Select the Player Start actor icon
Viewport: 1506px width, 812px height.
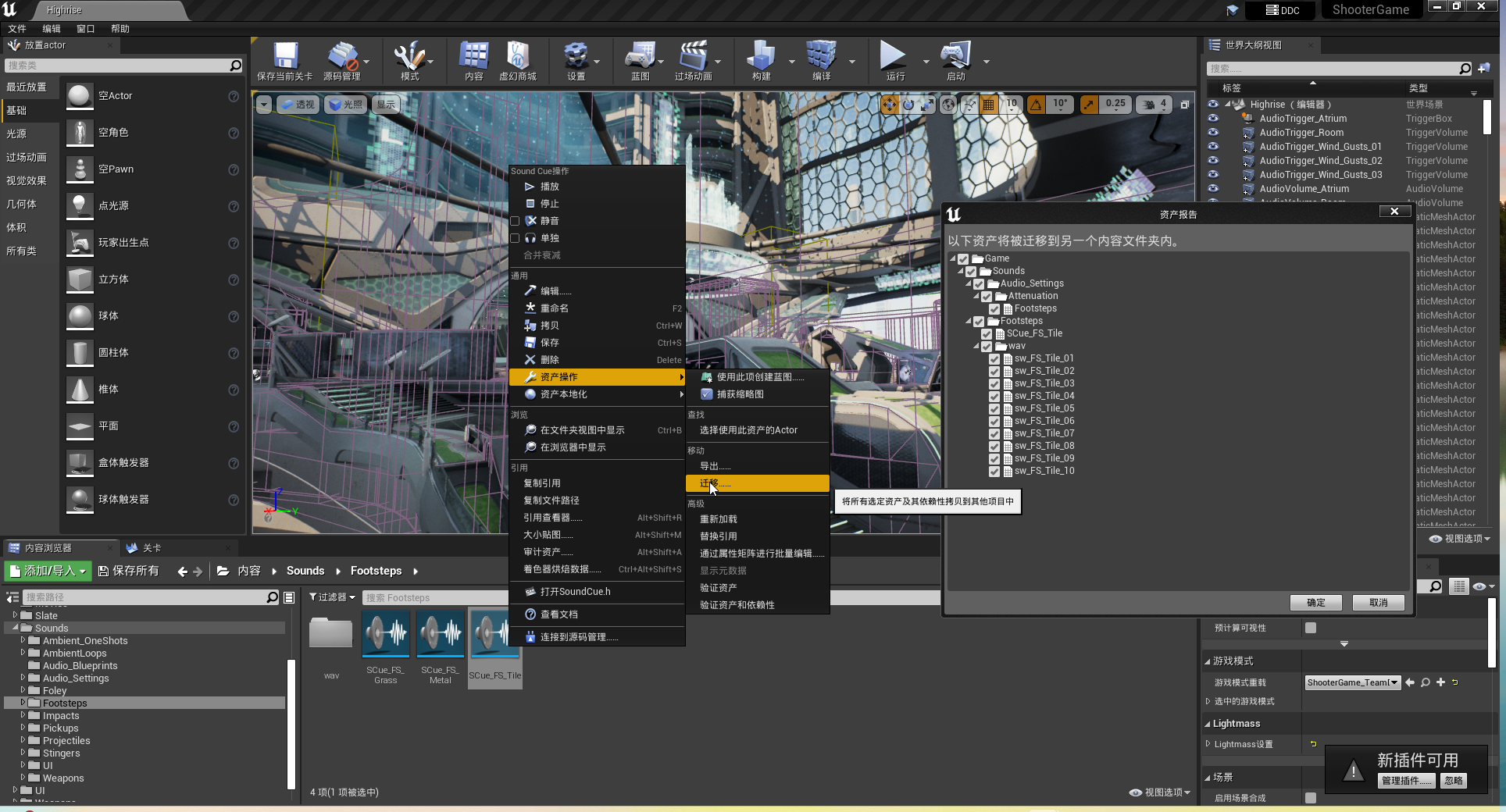pos(80,243)
